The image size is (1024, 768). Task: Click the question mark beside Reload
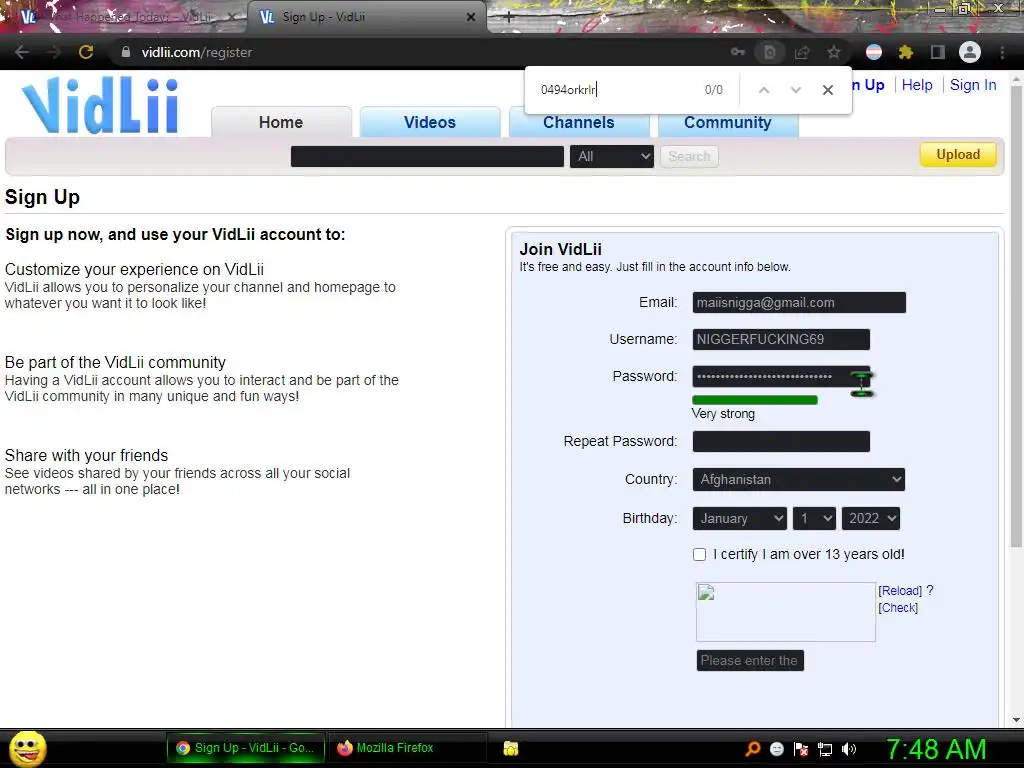pyautogui.click(x=930, y=590)
